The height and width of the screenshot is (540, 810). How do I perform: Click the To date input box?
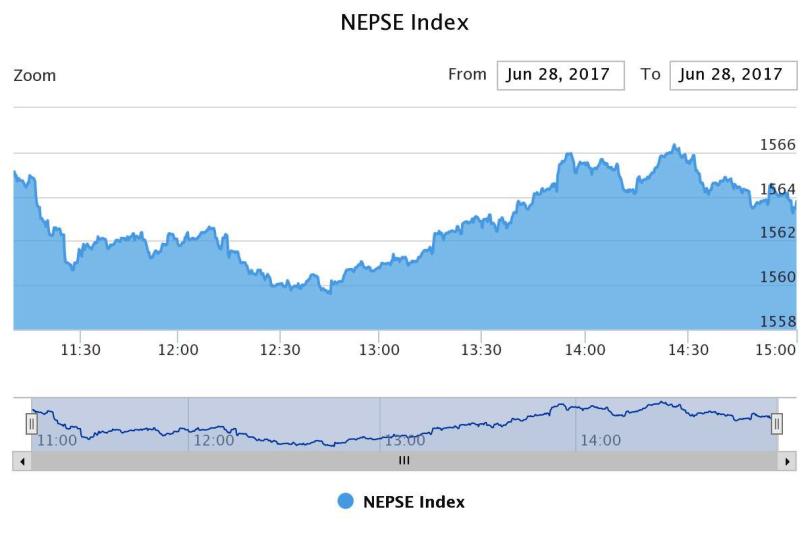coord(733,75)
